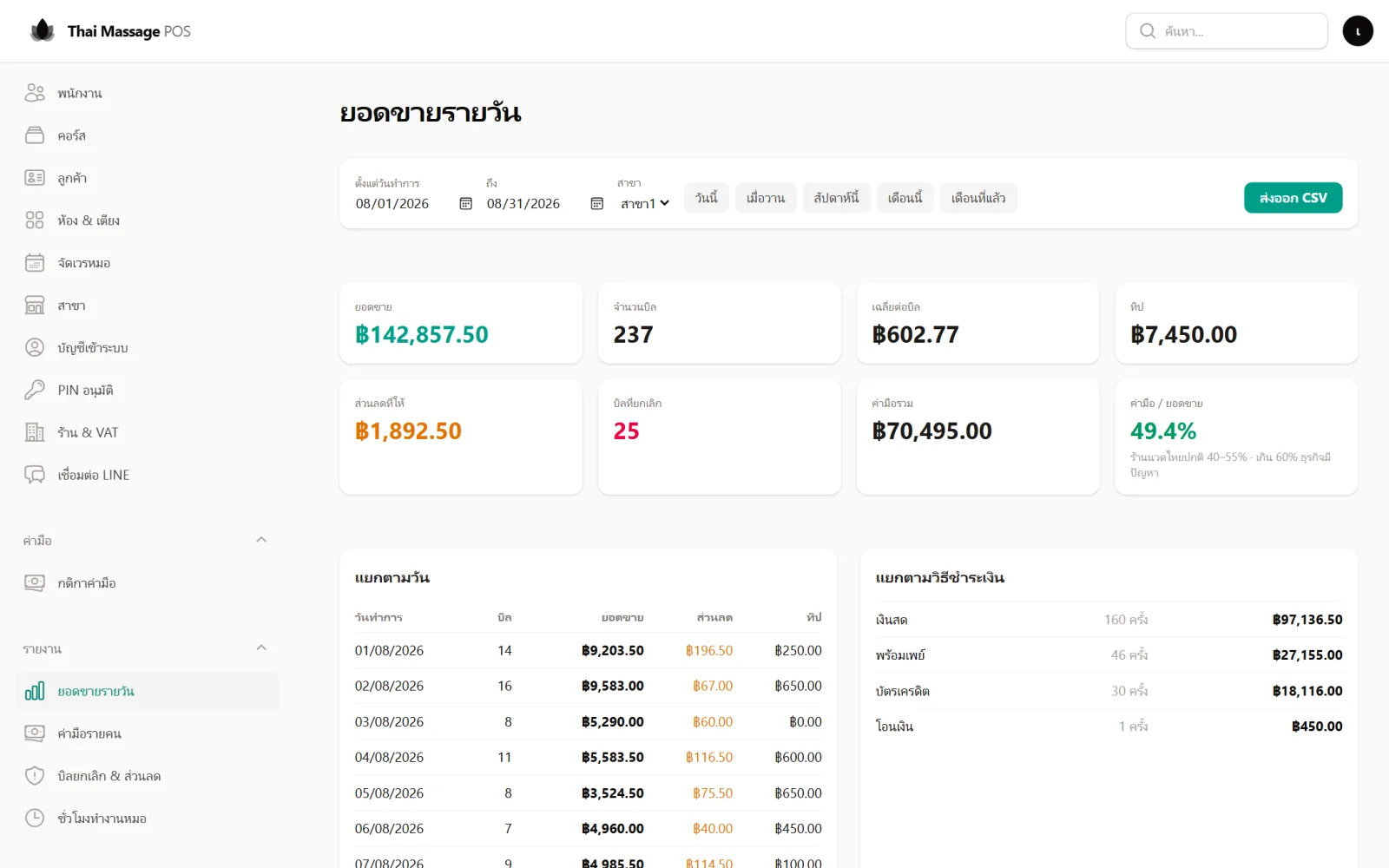Click the ฿5,583.50 sales cell

[613, 758]
